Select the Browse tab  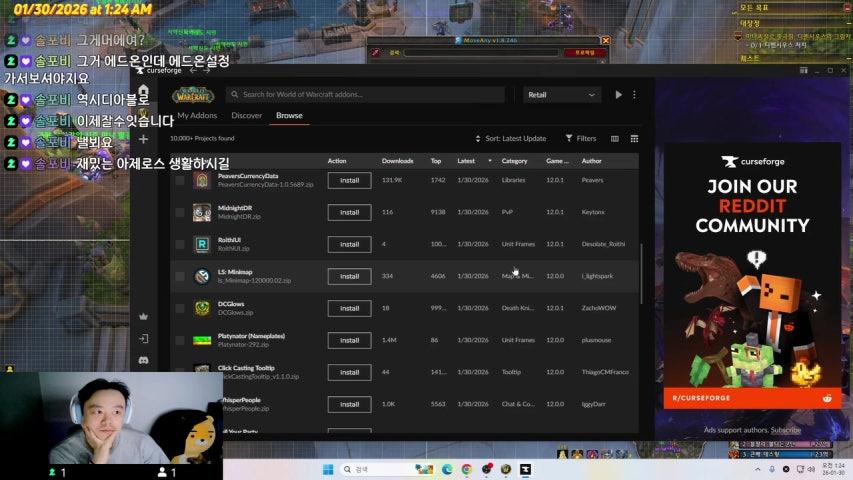pyautogui.click(x=289, y=115)
